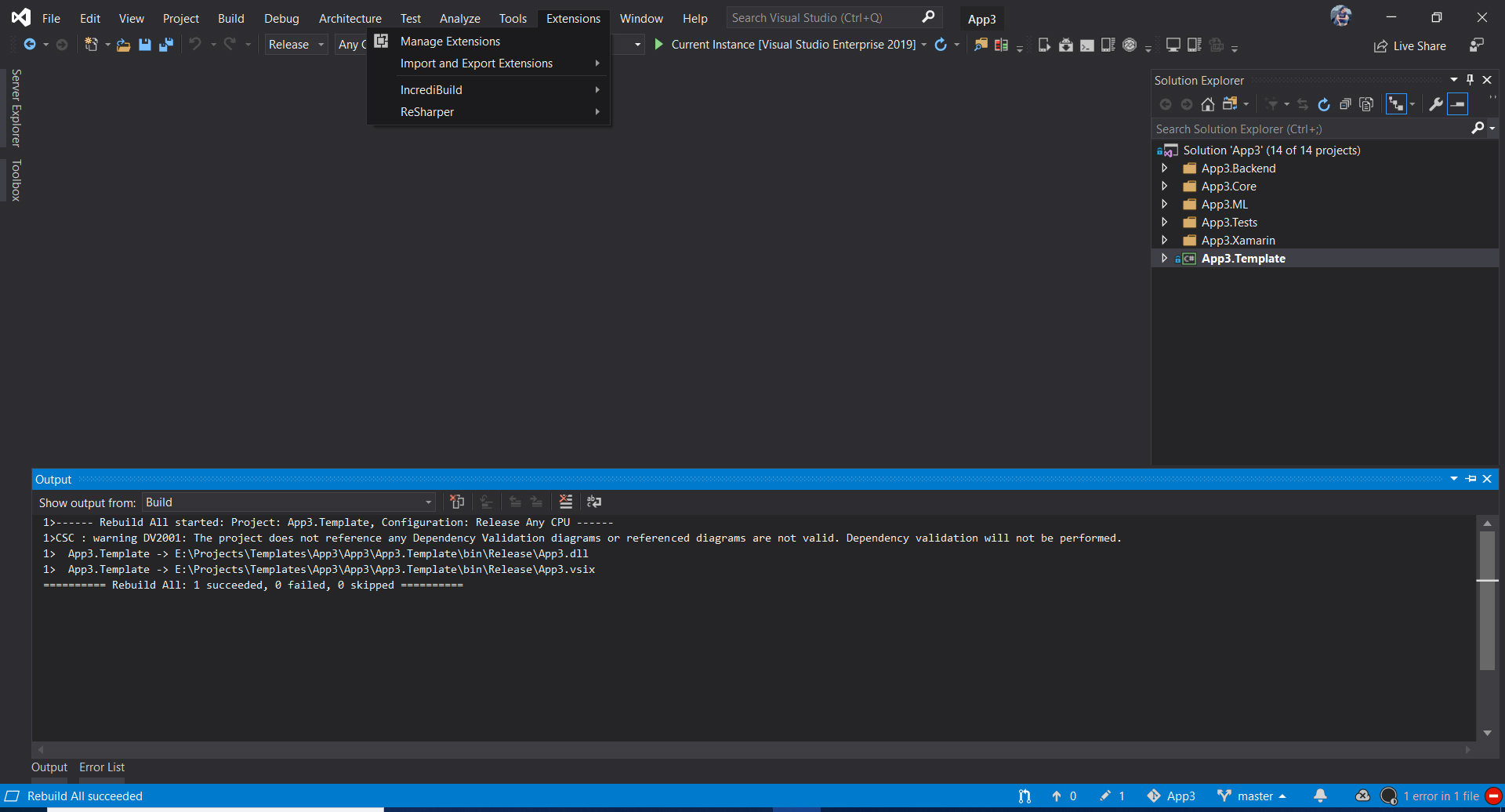
Task: Open Manage Extensions from the Extensions menu
Action: pyautogui.click(x=450, y=41)
